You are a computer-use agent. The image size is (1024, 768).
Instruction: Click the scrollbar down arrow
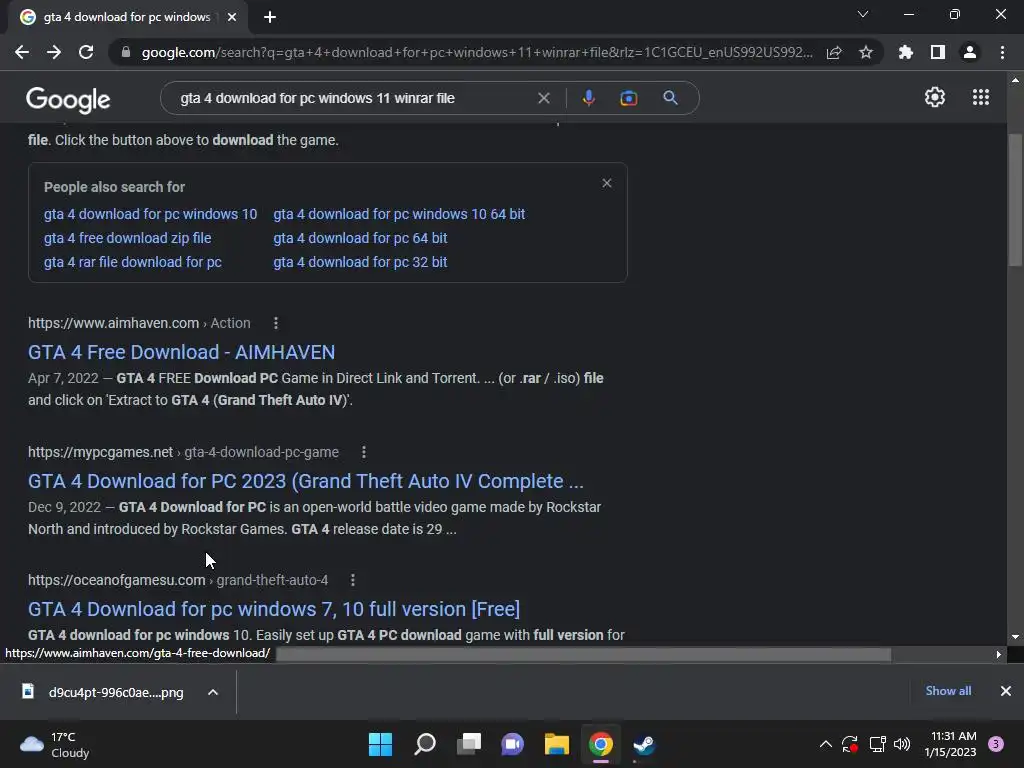[x=1015, y=637]
